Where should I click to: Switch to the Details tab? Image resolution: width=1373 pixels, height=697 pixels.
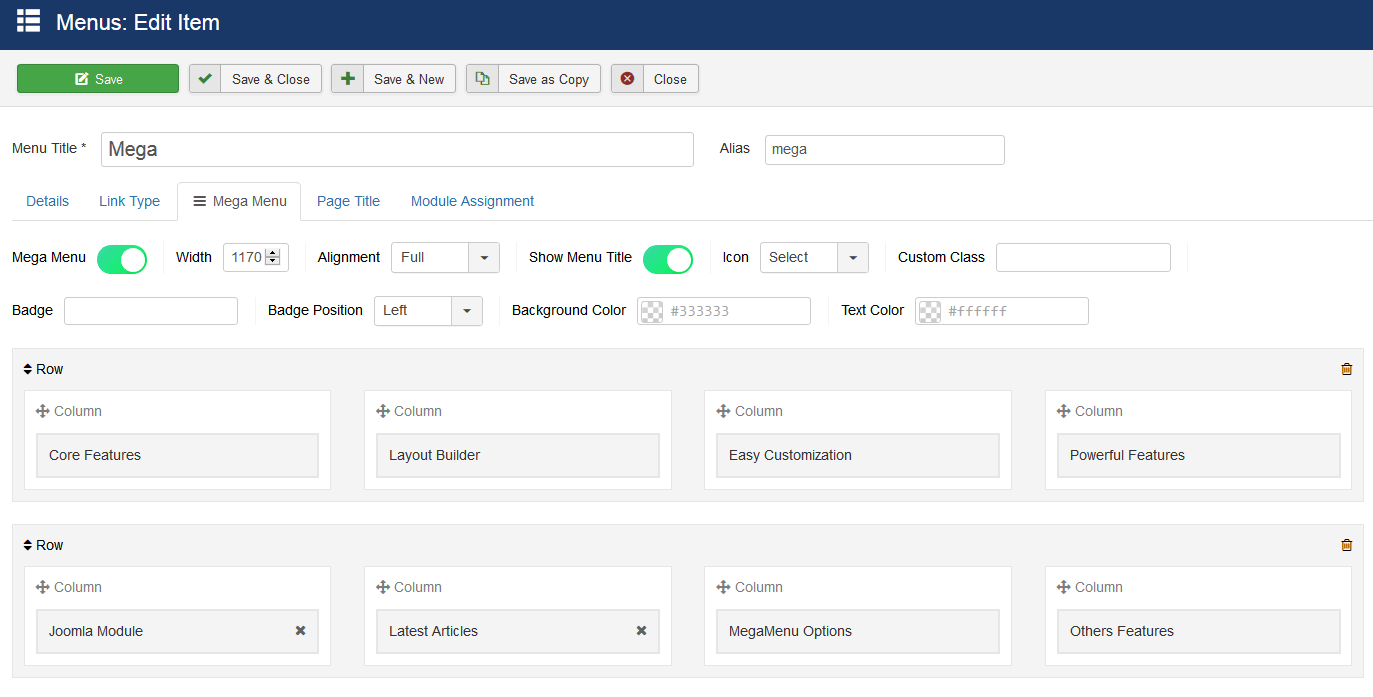pyautogui.click(x=47, y=201)
